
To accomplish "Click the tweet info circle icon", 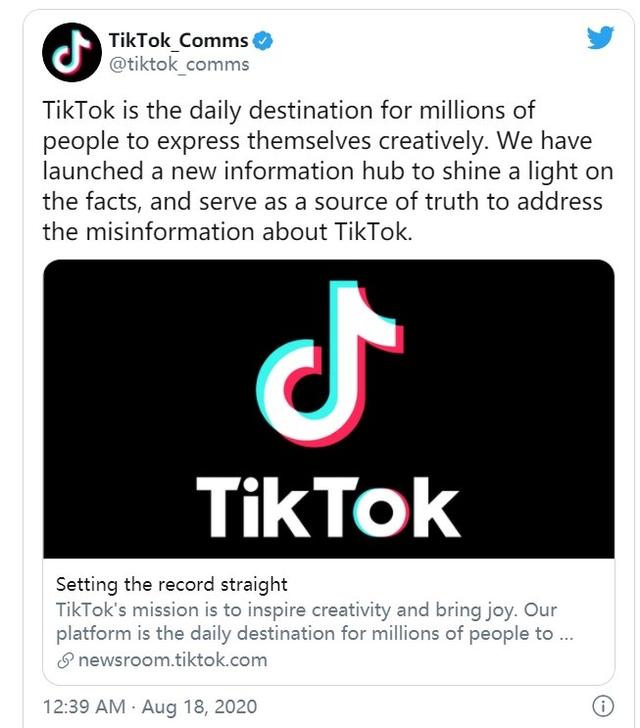I will [x=603, y=706].
